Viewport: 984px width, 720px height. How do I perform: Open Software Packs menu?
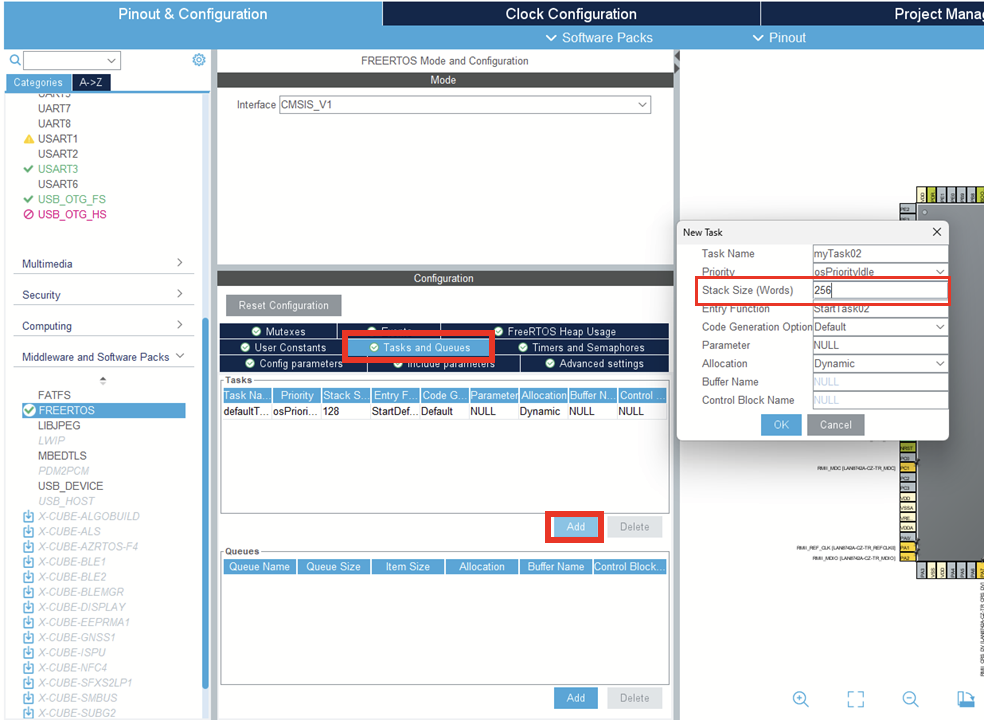599,38
